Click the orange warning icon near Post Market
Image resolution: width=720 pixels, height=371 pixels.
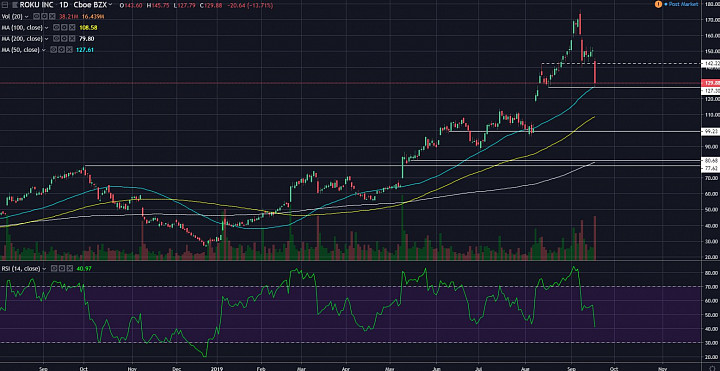[658, 4]
